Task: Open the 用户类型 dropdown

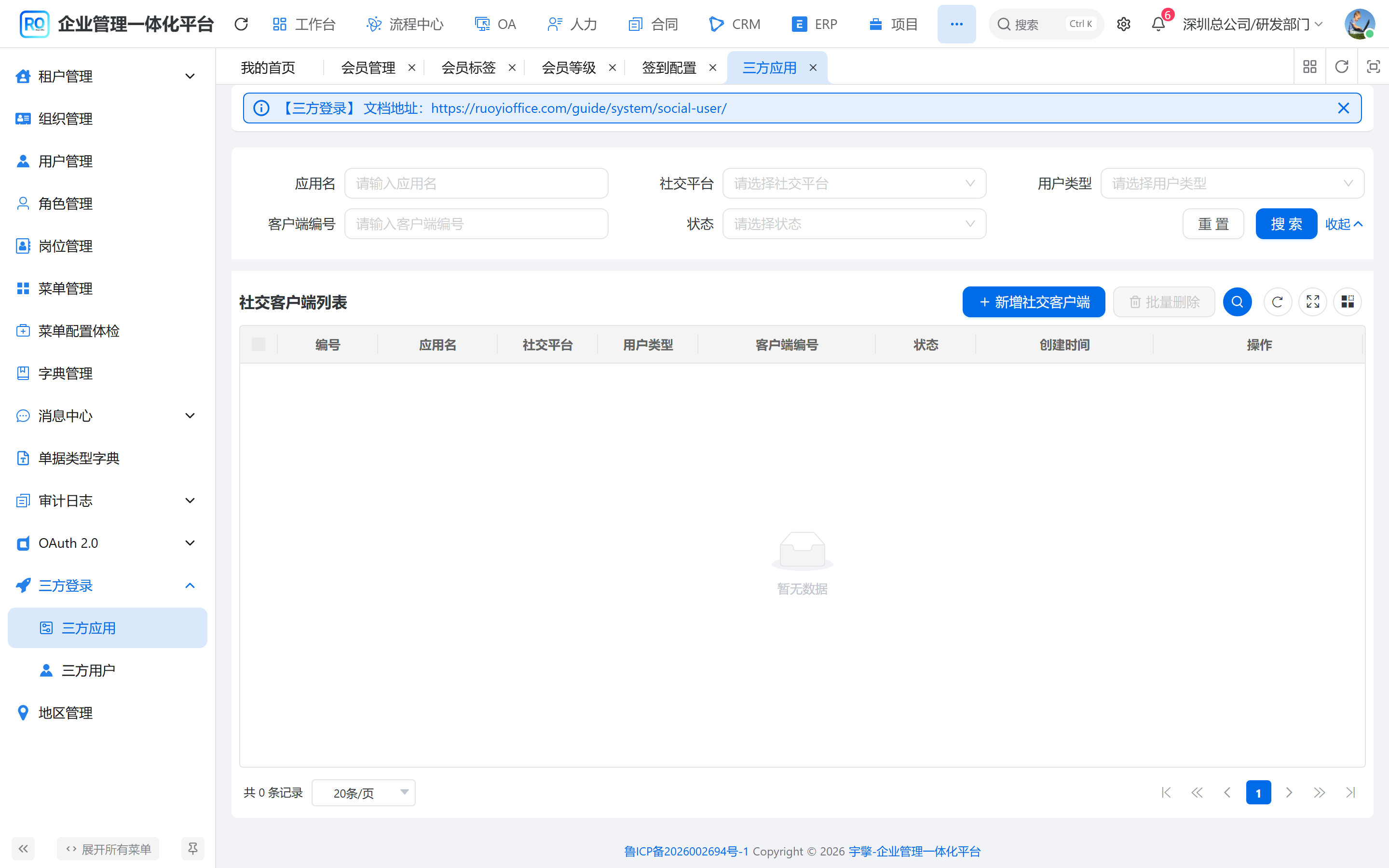Action: (x=1232, y=184)
